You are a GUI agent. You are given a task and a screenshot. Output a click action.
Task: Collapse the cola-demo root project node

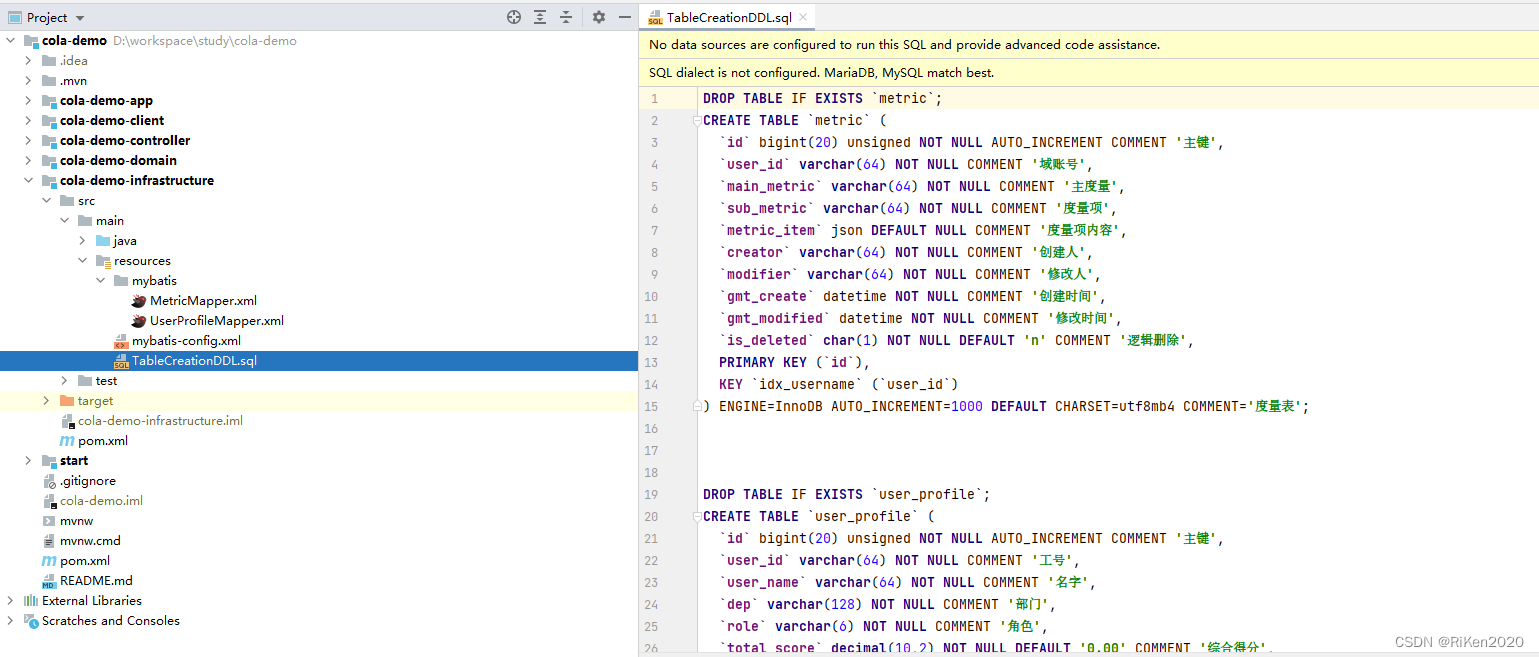[11, 41]
